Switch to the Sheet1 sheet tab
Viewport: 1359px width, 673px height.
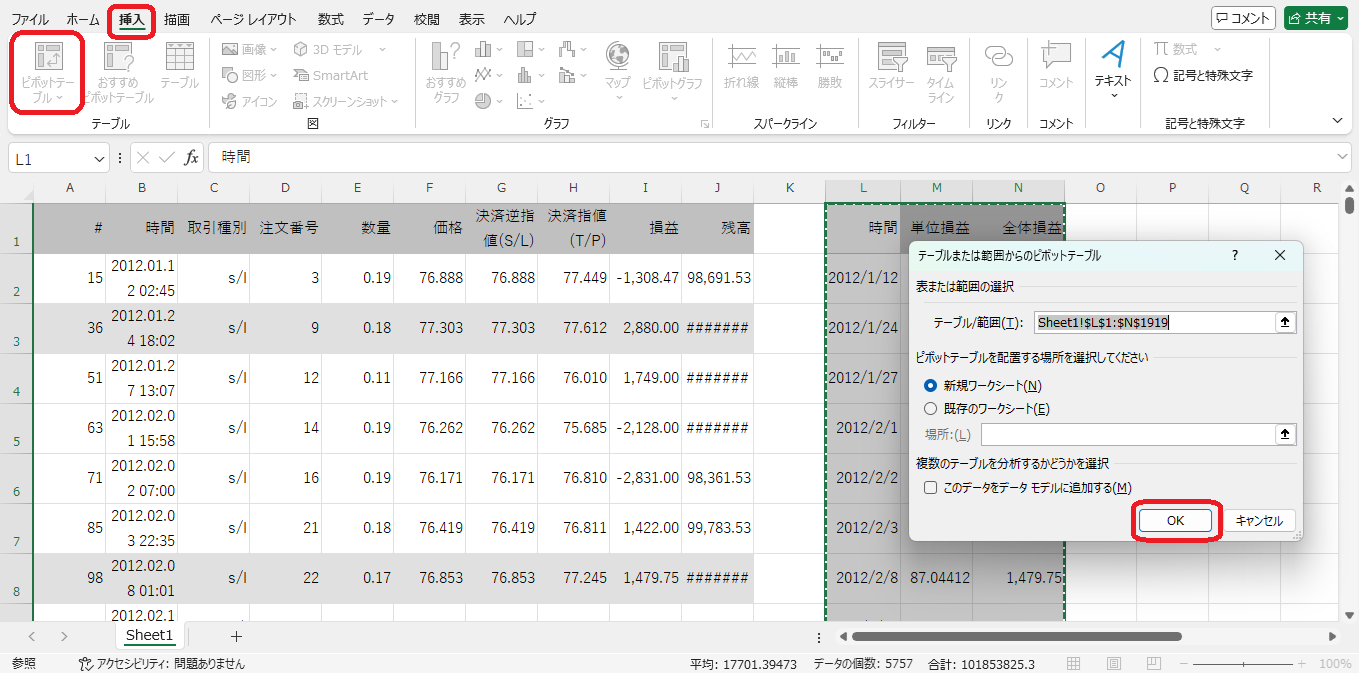(x=149, y=636)
